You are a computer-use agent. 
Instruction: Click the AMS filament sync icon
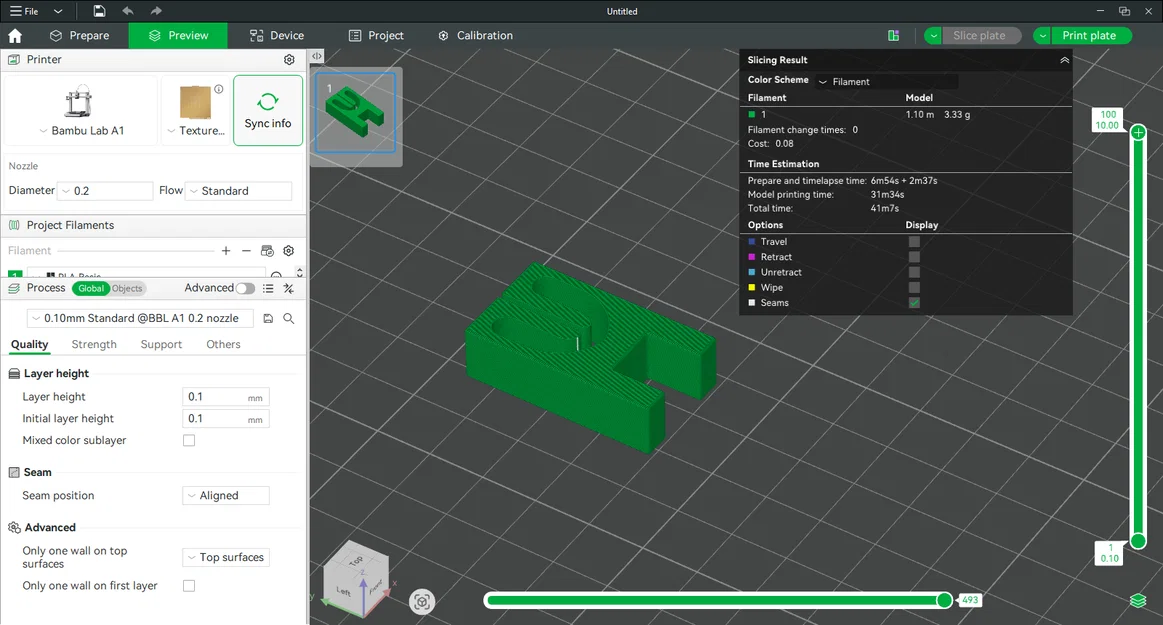point(268,251)
